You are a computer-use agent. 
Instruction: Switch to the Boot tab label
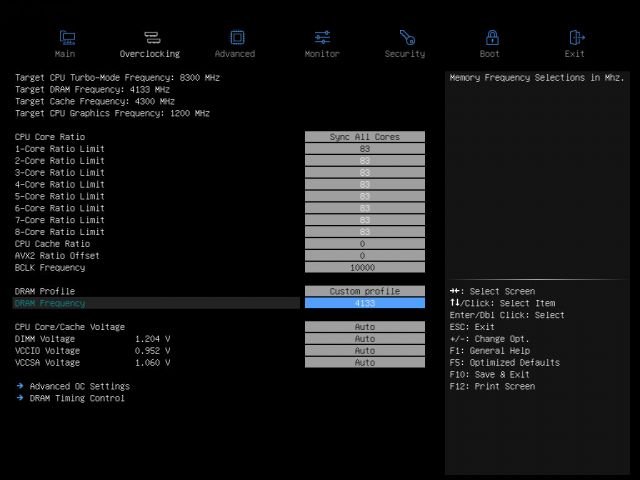coord(489,54)
